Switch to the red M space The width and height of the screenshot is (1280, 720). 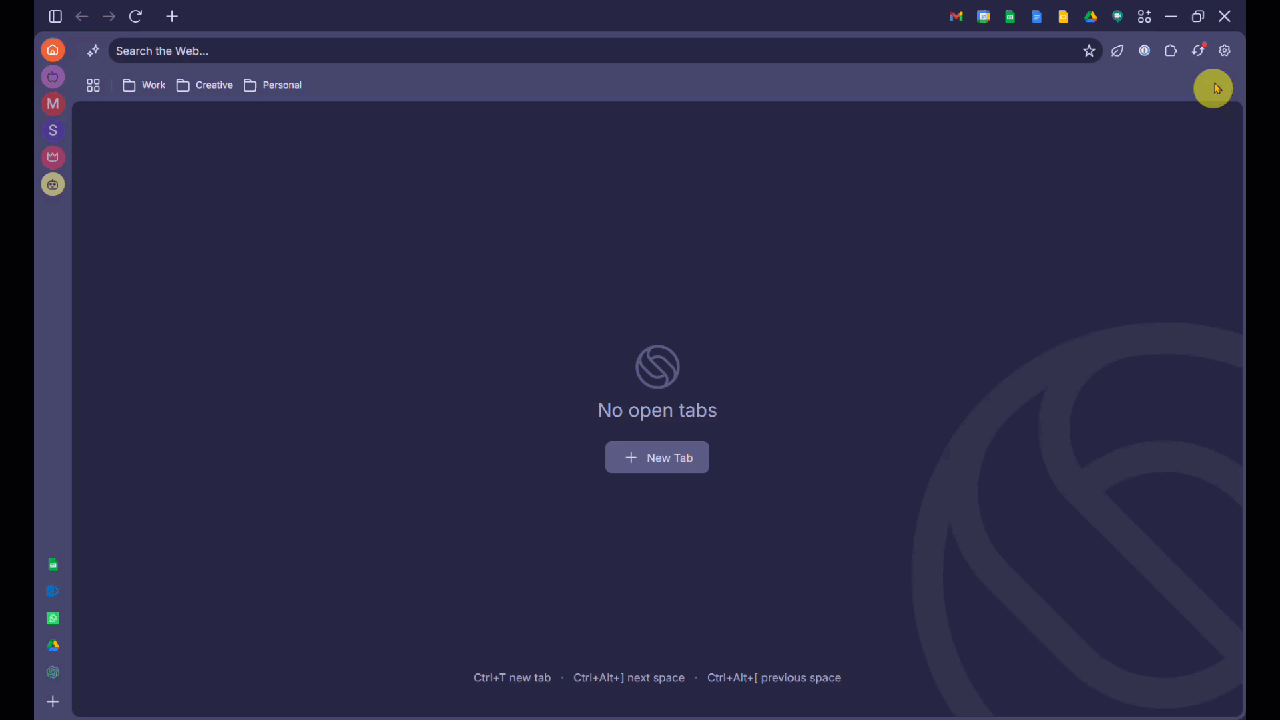pos(53,103)
